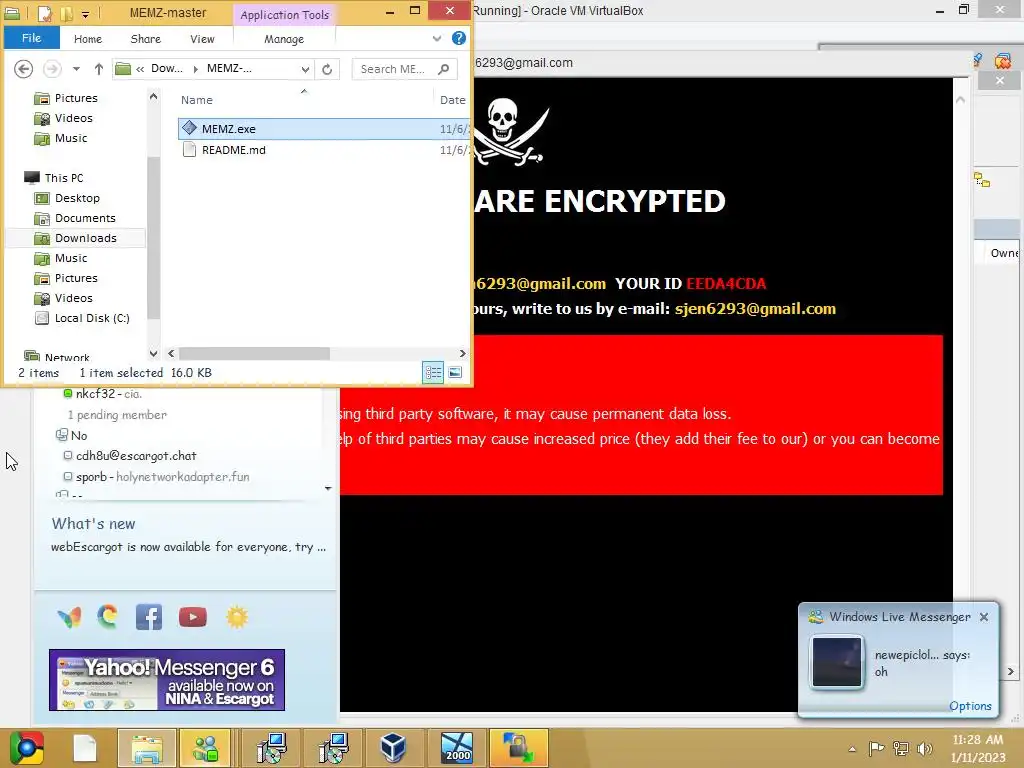Screen dimensions: 1024x768
Task: Expand the Explorer ribbon chevron
Action: coord(437,39)
